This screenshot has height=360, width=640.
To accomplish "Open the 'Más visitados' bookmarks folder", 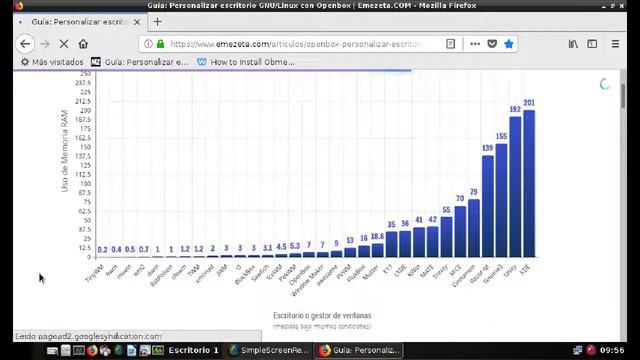I will [52, 62].
